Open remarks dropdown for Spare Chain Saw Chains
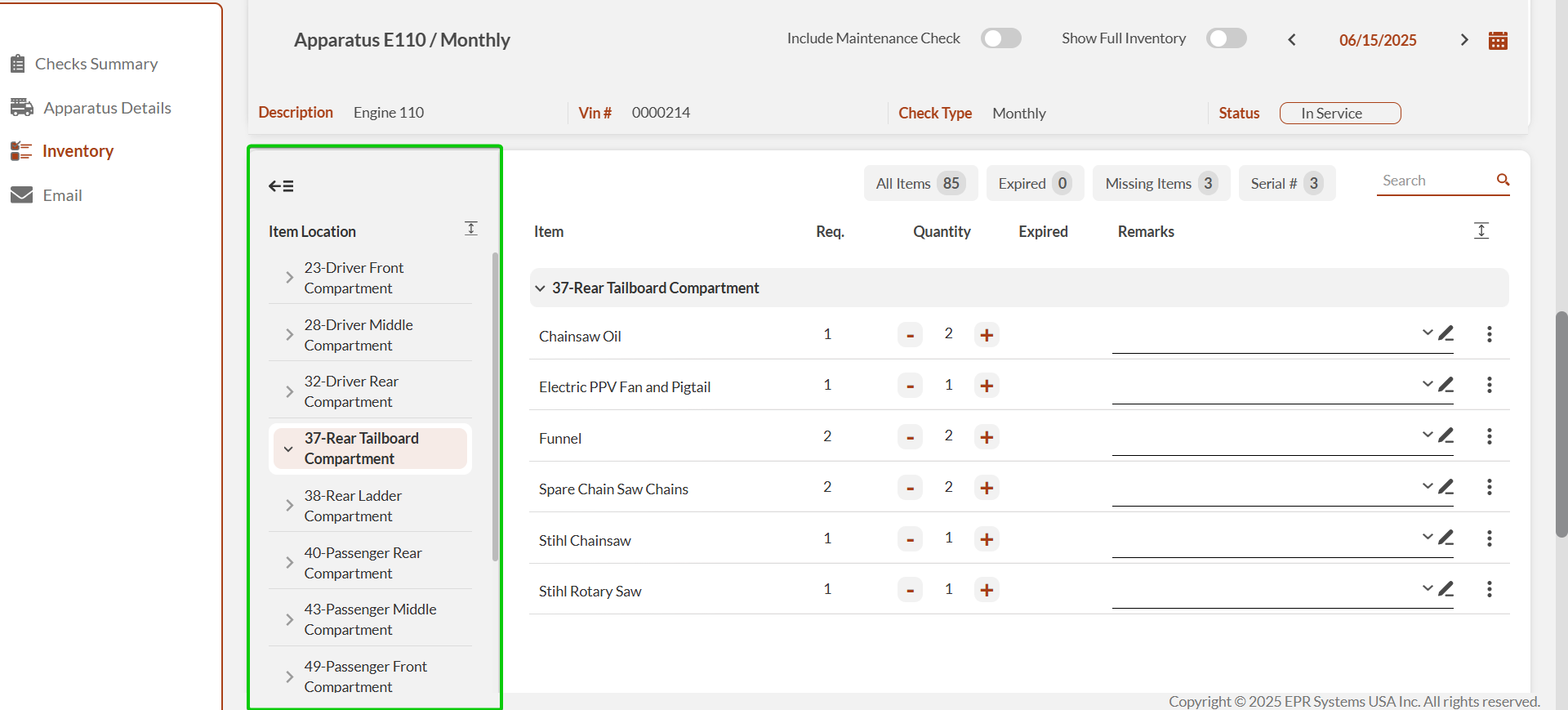Screen dimensions: 1568x710 [1427, 486]
